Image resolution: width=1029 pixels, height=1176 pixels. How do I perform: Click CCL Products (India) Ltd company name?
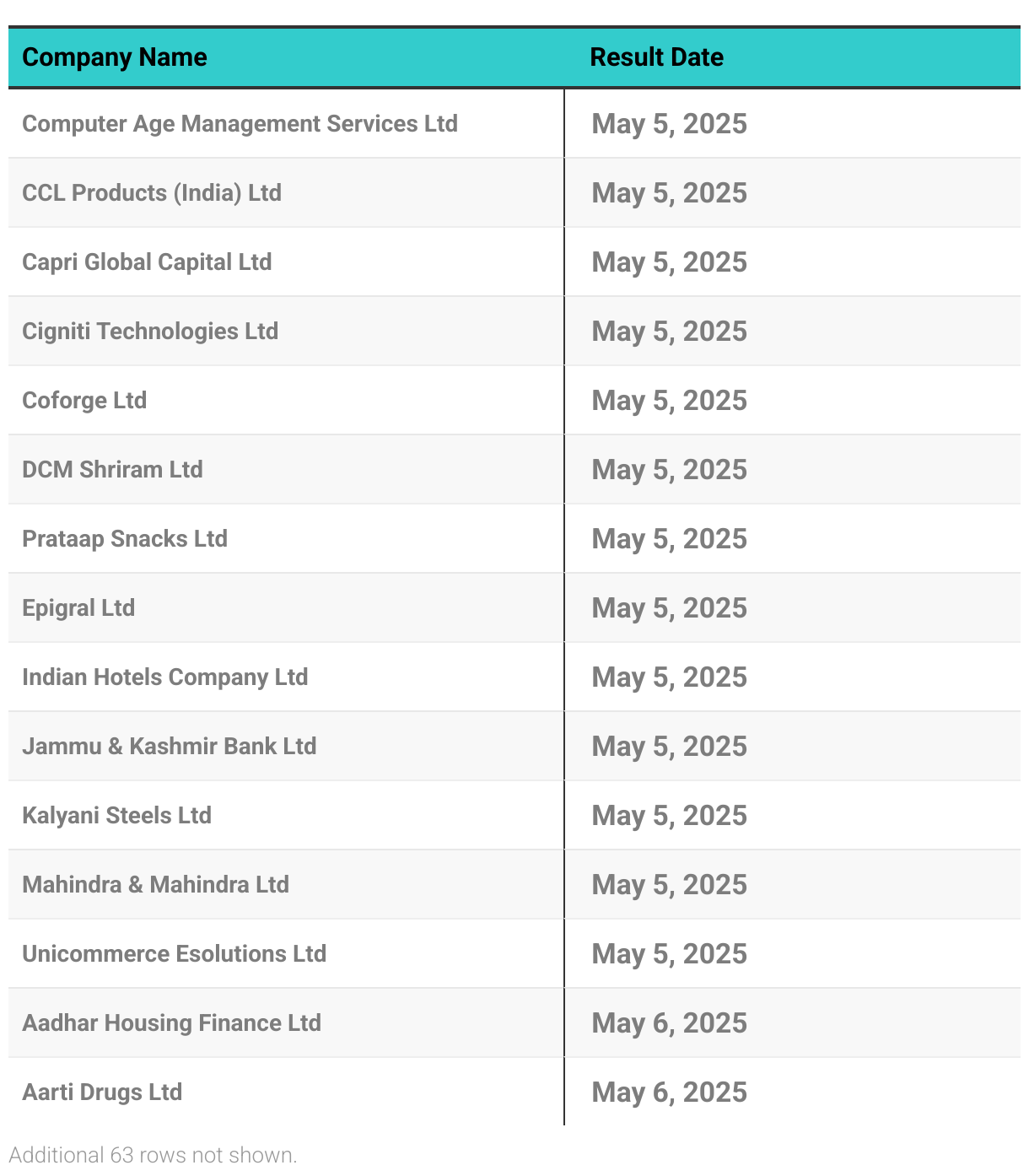(x=152, y=193)
